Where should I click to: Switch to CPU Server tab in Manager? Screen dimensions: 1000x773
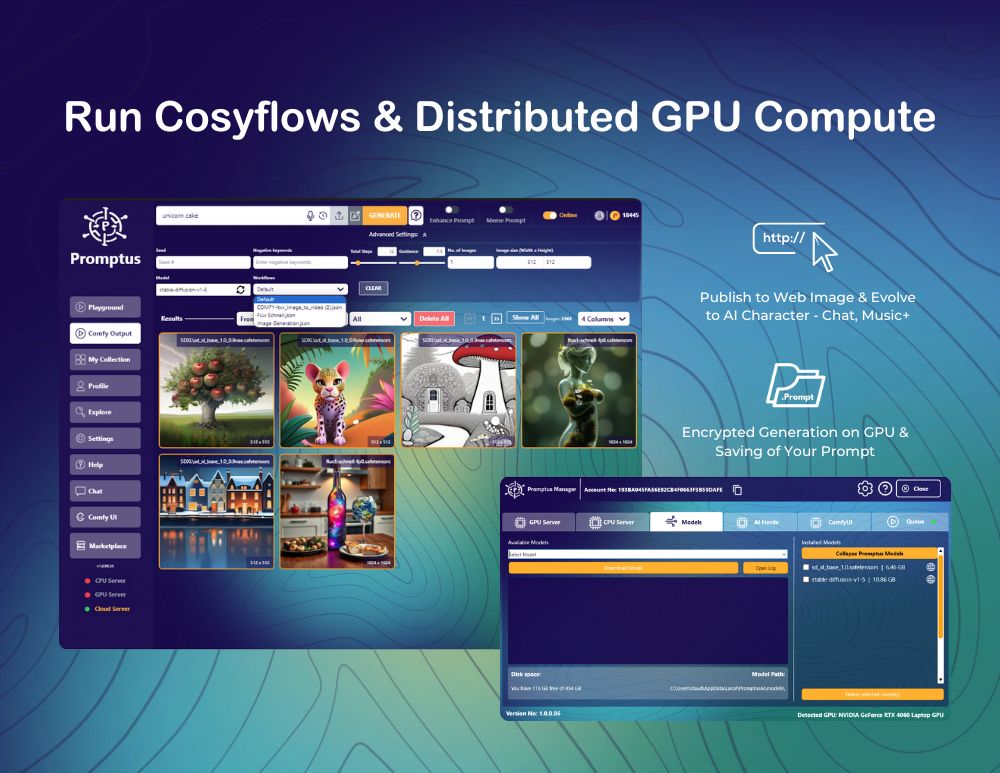(612, 522)
